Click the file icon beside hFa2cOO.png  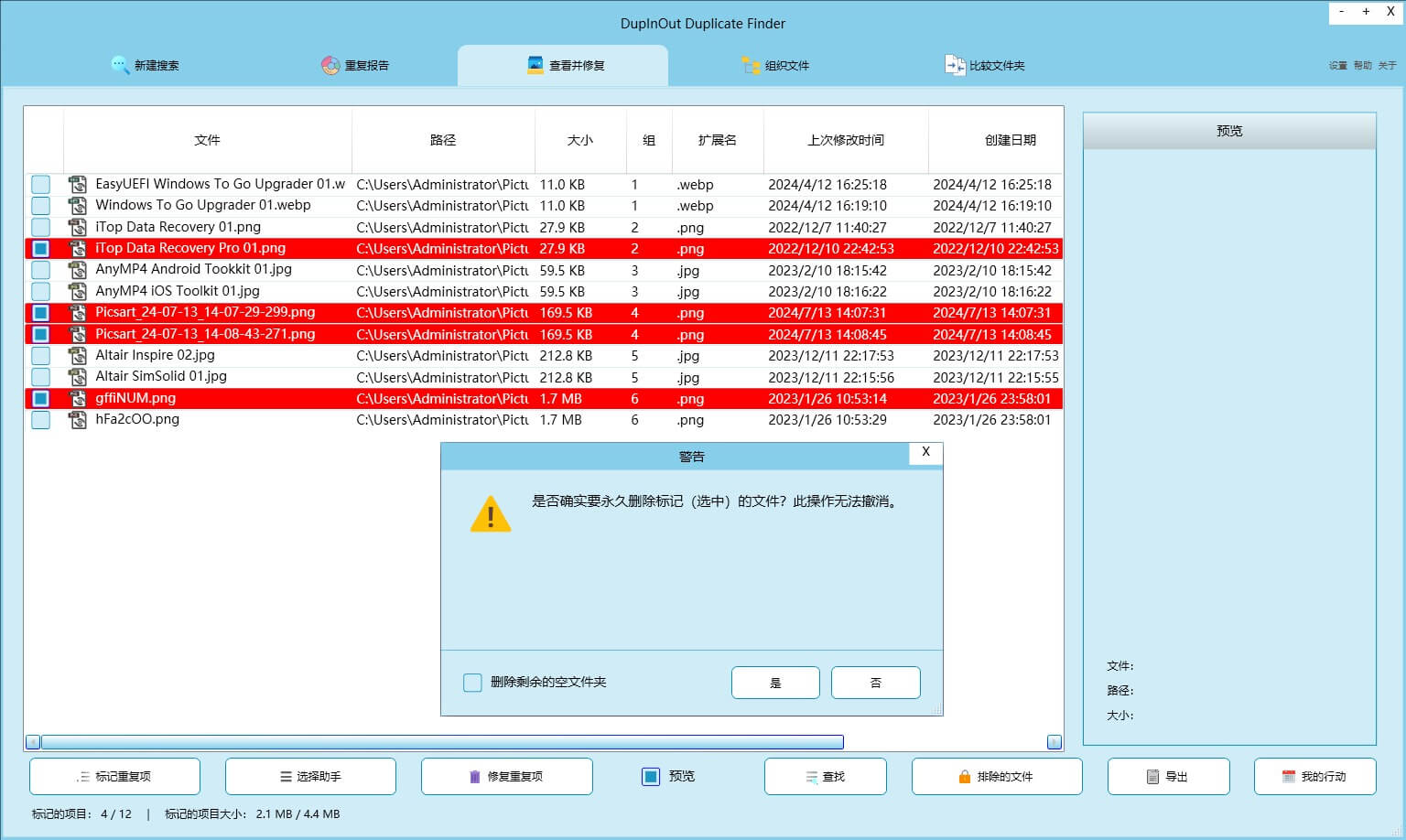[x=78, y=420]
